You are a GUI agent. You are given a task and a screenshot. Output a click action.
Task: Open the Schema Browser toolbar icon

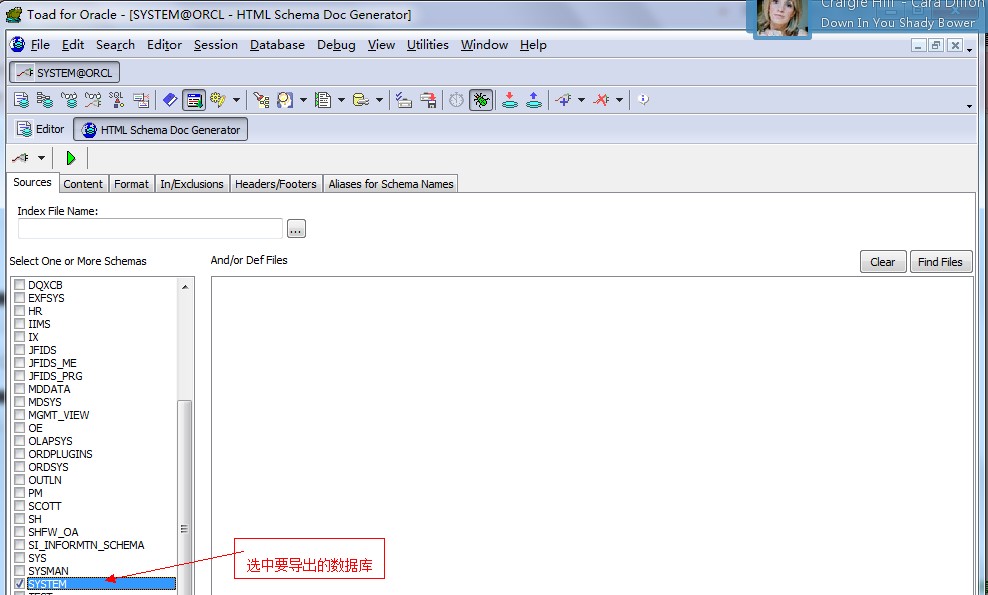(44, 100)
